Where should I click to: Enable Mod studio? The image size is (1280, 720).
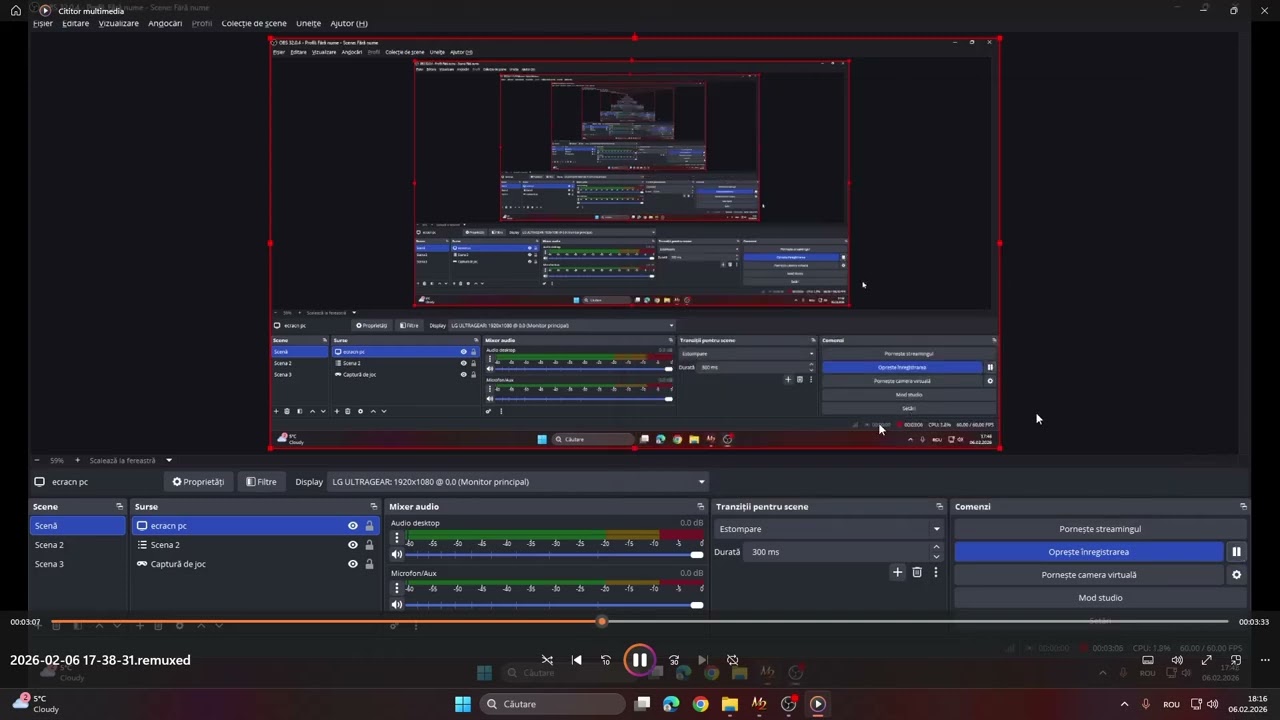(x=1100, y=598)
